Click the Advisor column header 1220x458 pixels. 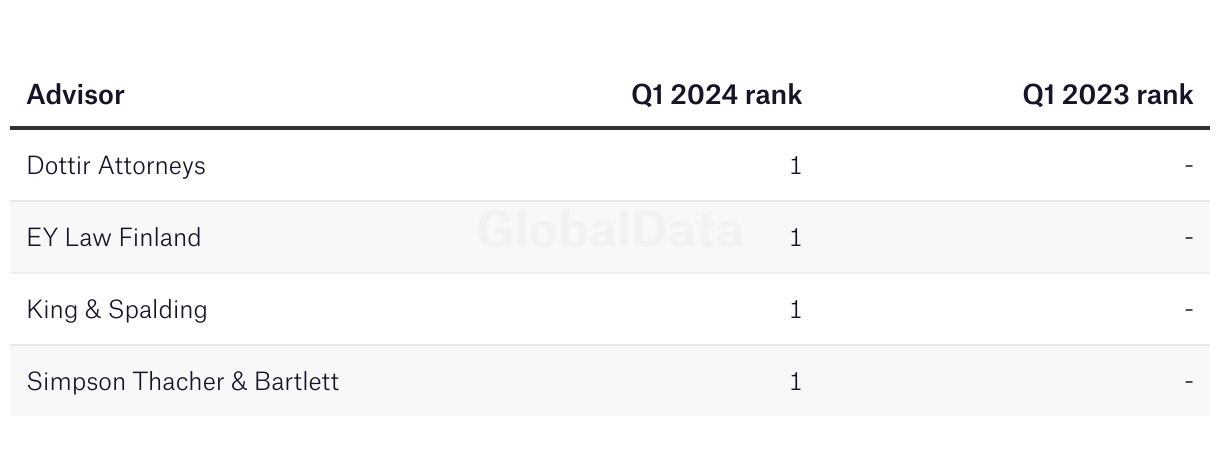(x=76, y=95)
